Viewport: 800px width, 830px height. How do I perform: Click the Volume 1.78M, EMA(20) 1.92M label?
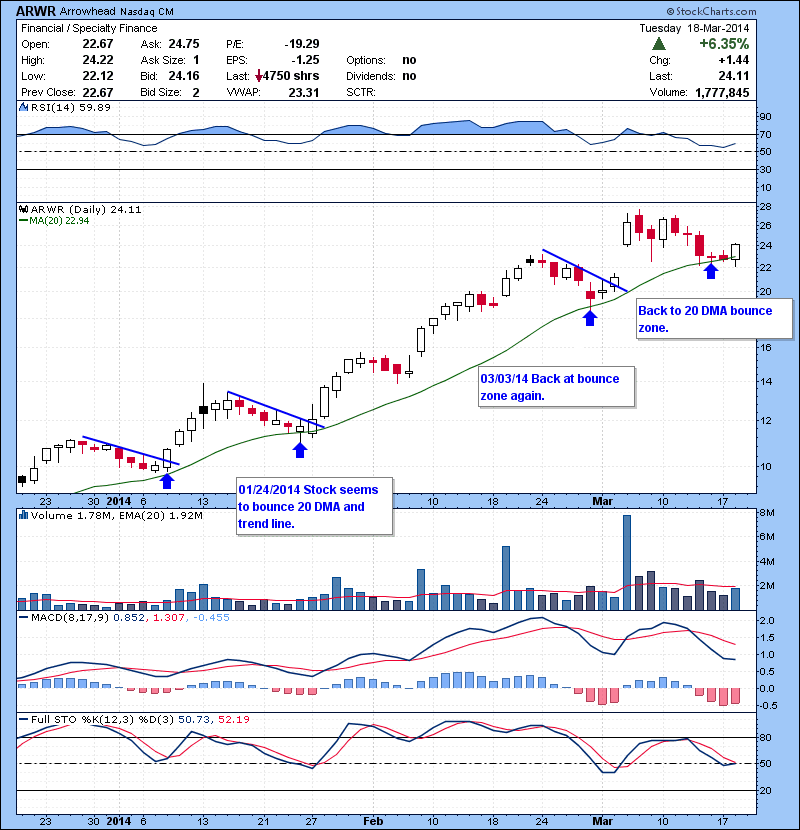pyautogui.click(x=116, y=516)
